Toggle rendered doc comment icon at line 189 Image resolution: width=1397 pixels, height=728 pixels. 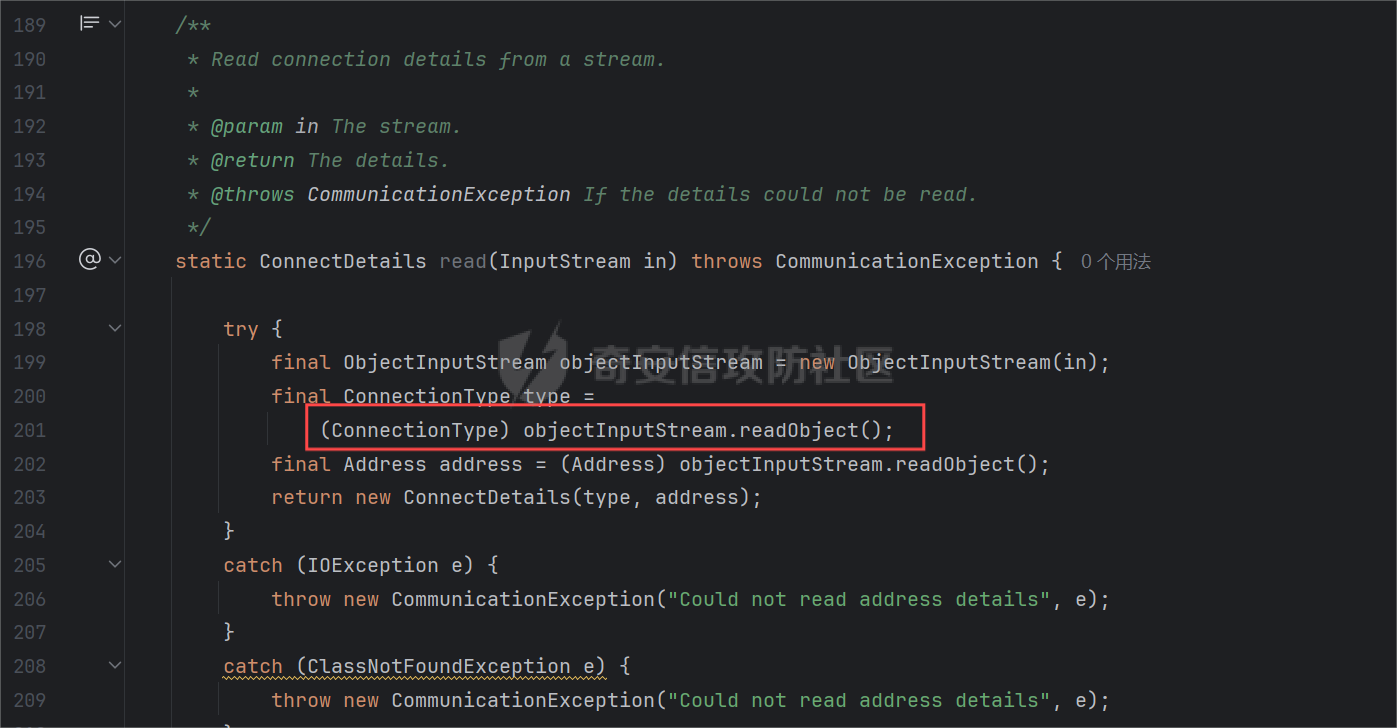(x=90, y=23)
